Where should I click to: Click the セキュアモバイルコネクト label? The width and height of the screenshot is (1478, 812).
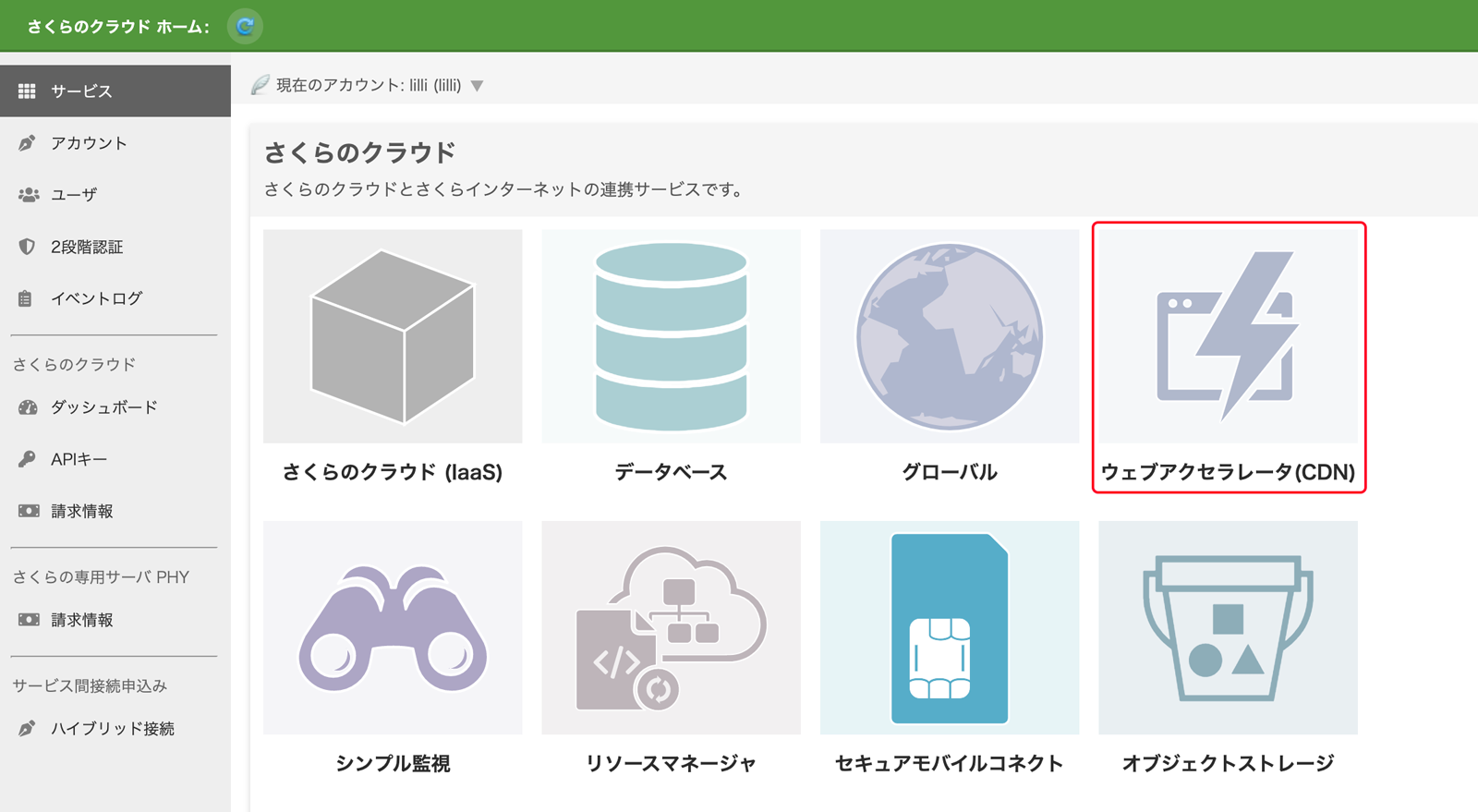click(x=950, y=763)
